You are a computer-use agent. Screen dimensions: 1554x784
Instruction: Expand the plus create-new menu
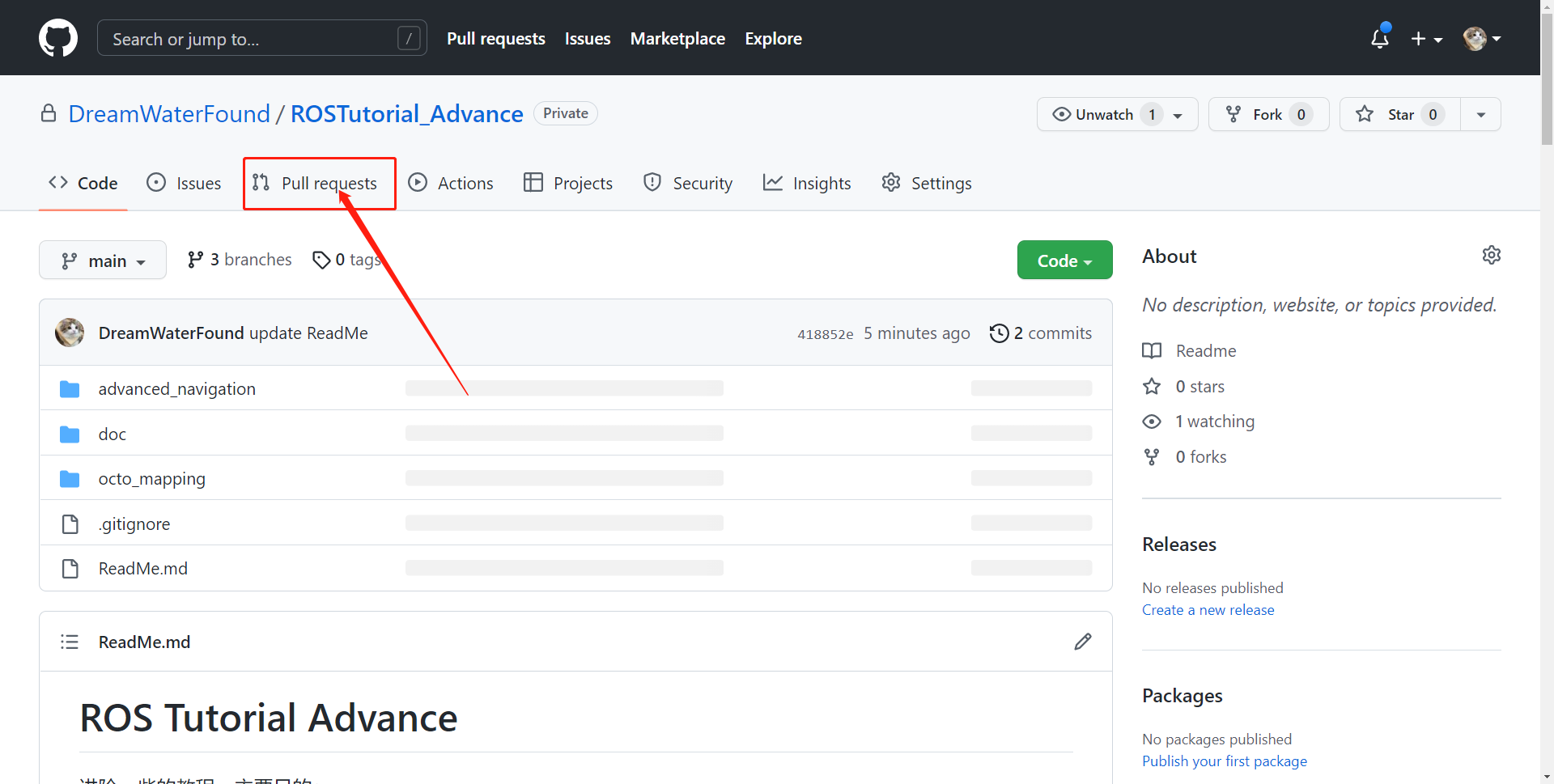(1427, 39)
